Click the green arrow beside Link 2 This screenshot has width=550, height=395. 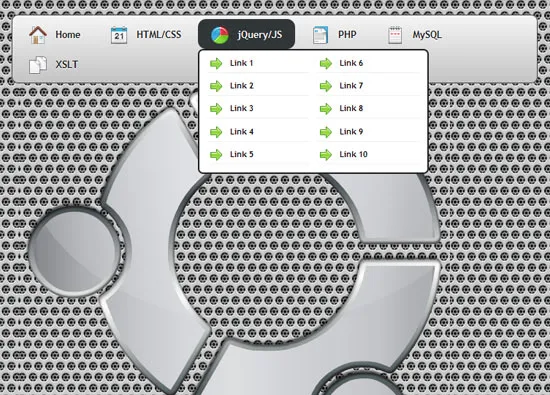click(x=216, y=86)
